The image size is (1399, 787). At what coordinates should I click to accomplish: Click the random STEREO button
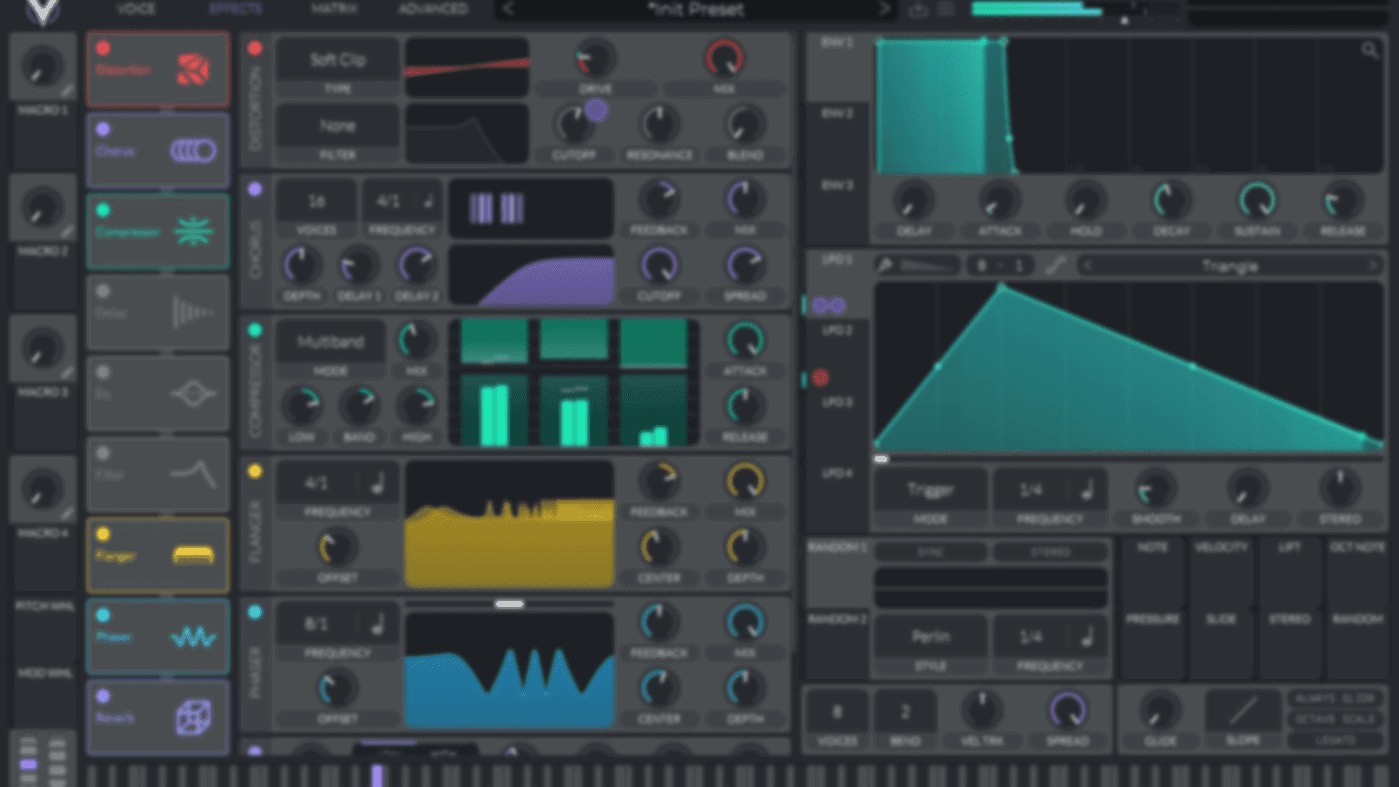pyautogui.click(x=1050, y=552)
